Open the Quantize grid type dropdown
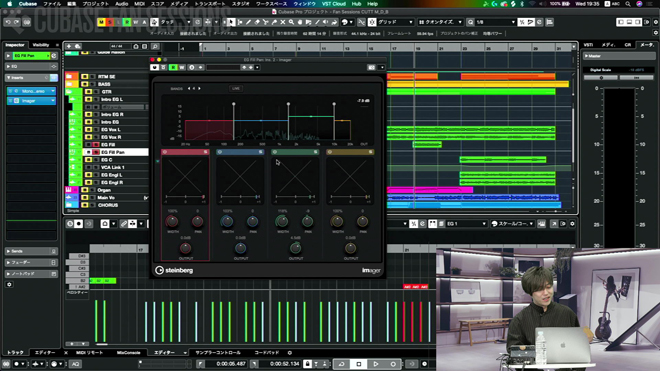Screen dimensions: 660x371 (439, 22)
